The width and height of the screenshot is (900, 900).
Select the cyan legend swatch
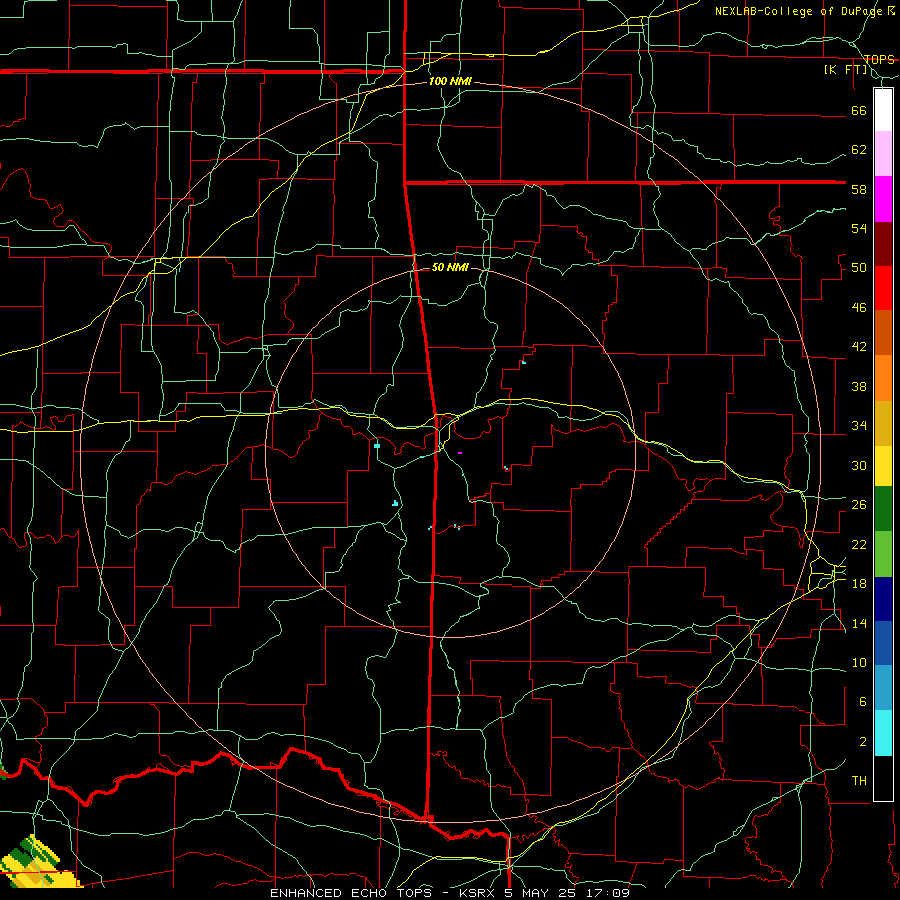pyautogui.click(x=883, y=733)
